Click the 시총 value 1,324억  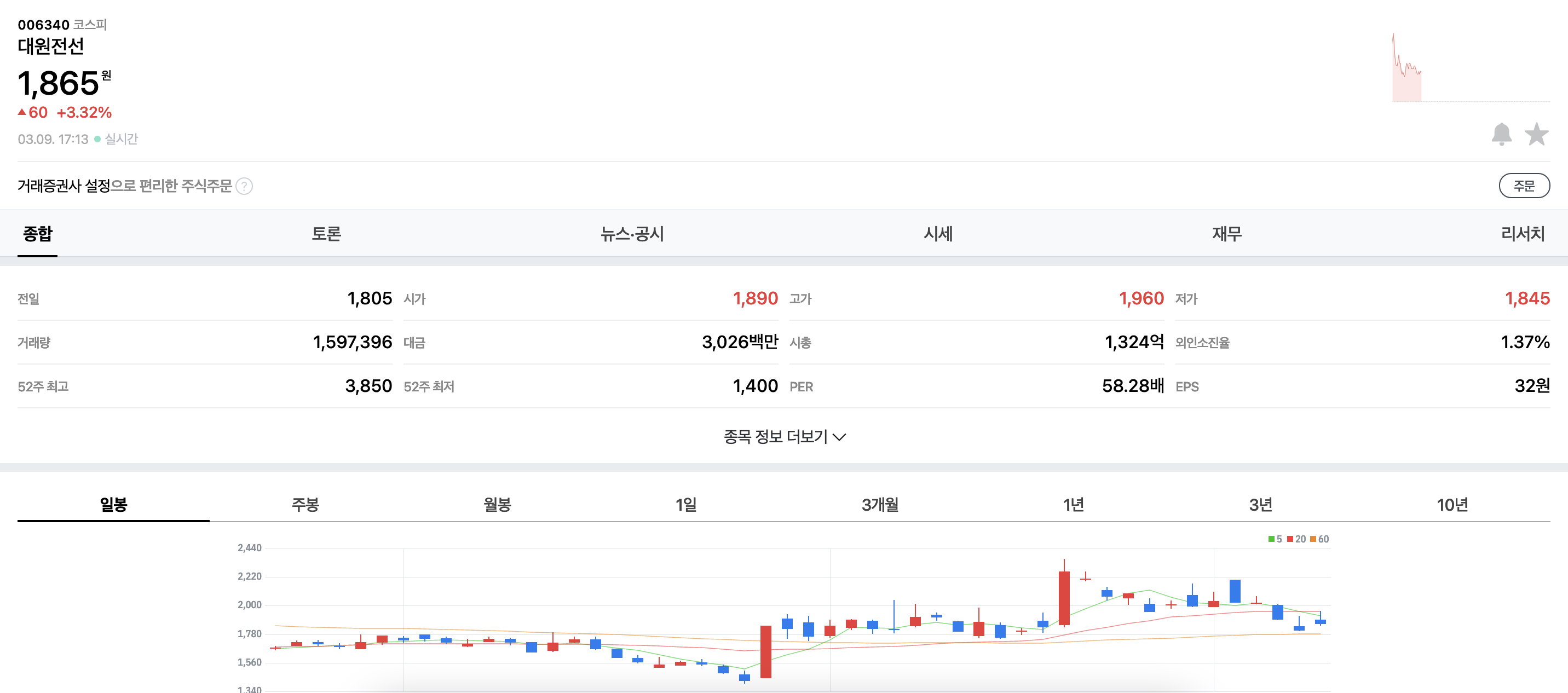coord(1134,343)
